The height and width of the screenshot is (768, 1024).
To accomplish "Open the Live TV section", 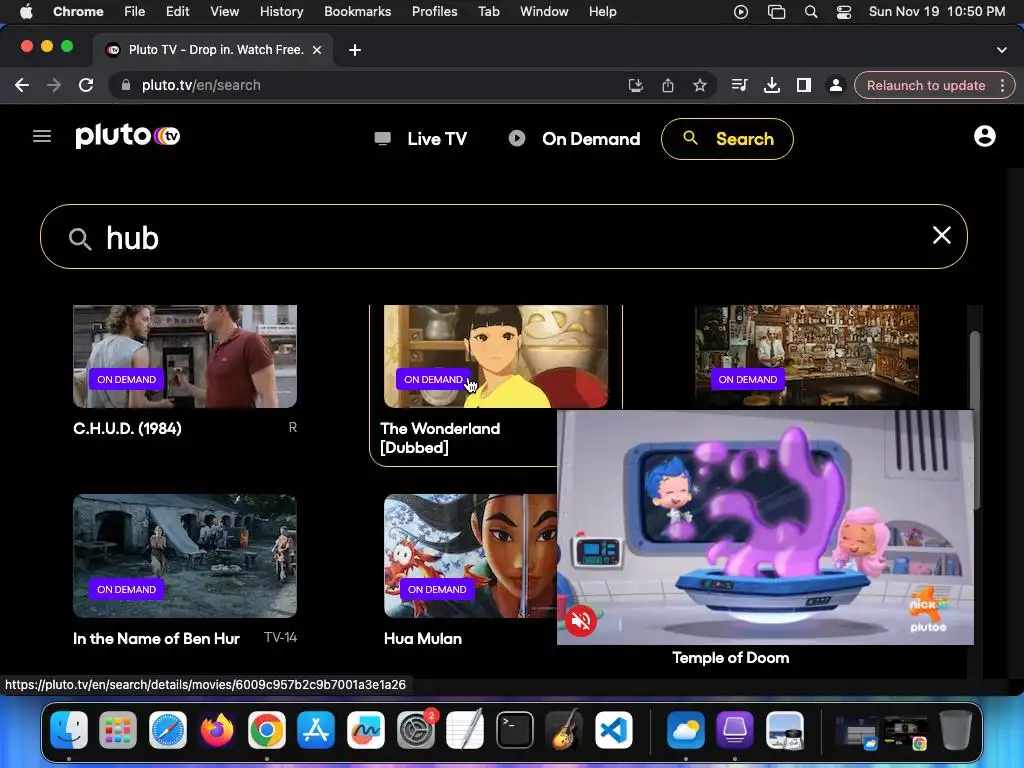I will [421, 138].
